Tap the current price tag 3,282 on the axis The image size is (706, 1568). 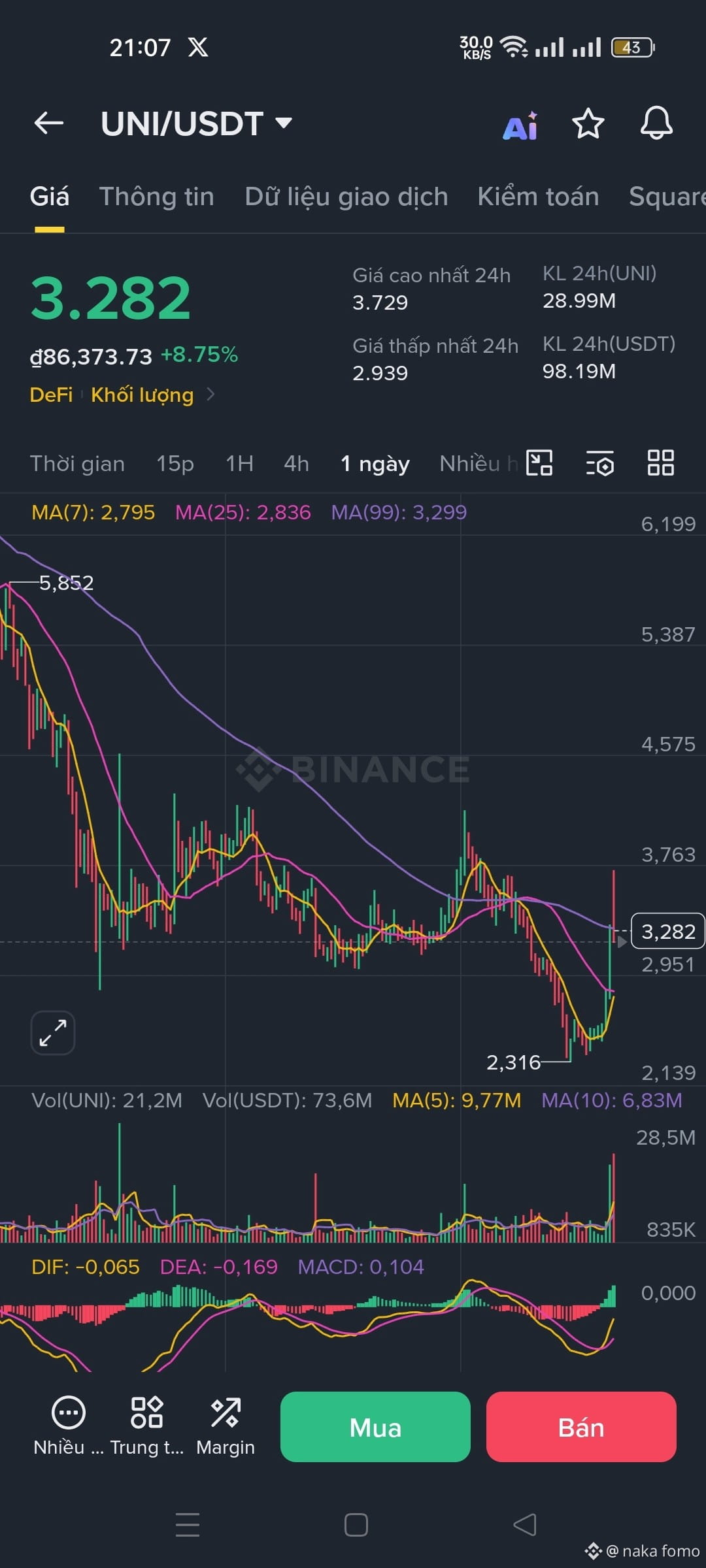click(x=667, y=931)
